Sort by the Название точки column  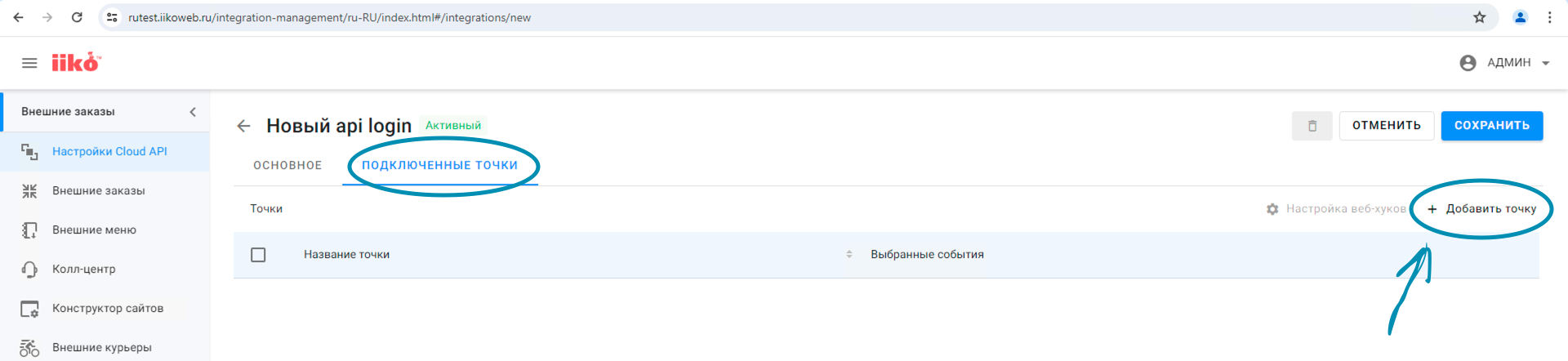pos(849,255)
